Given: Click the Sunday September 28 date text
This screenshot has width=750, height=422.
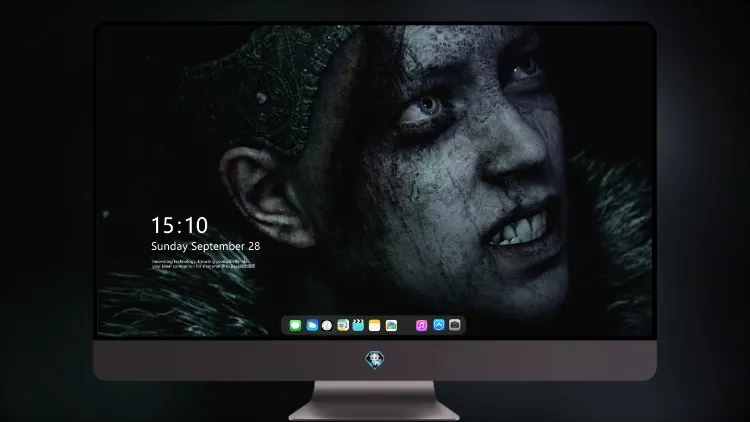Looking at the screenshot, I should point(206,246).
